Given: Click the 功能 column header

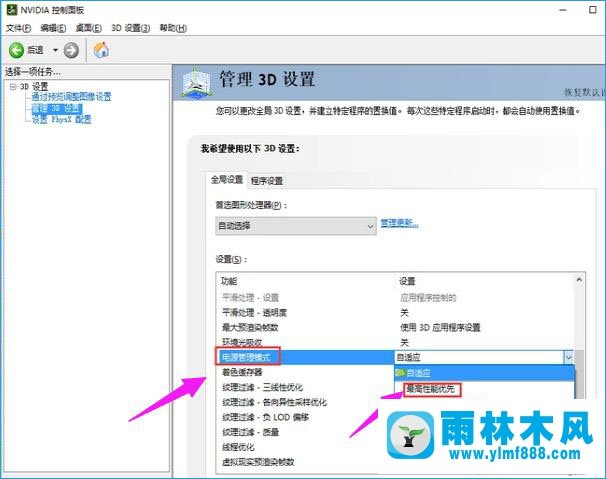Looking at the screenshot, I should click(x=229, y=281).
